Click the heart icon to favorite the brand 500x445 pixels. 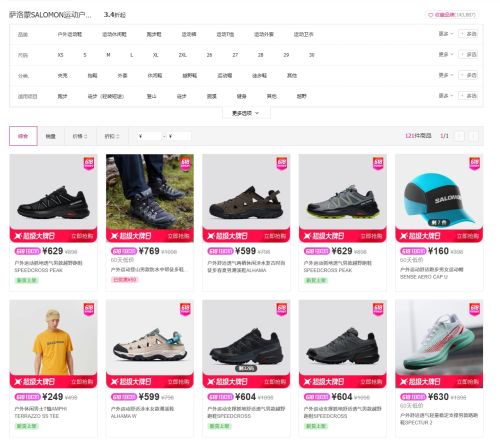(430, 15)
